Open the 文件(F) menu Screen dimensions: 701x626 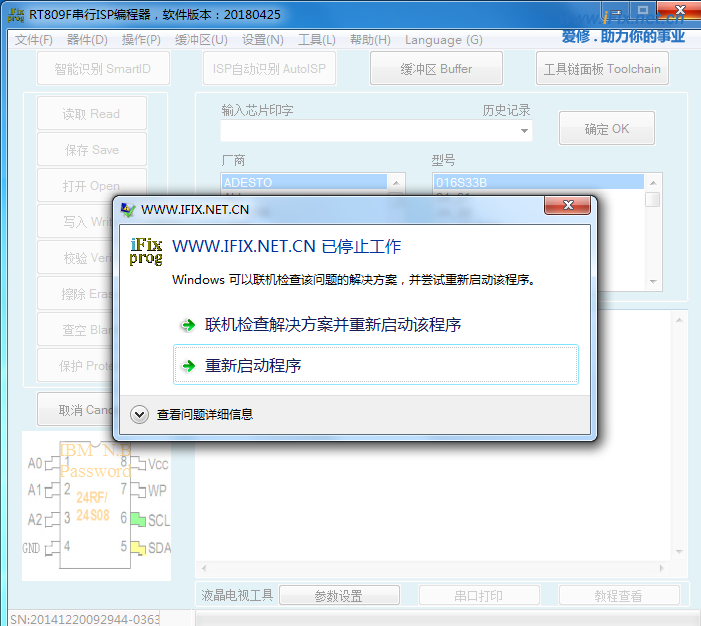(x=34, y=40)
